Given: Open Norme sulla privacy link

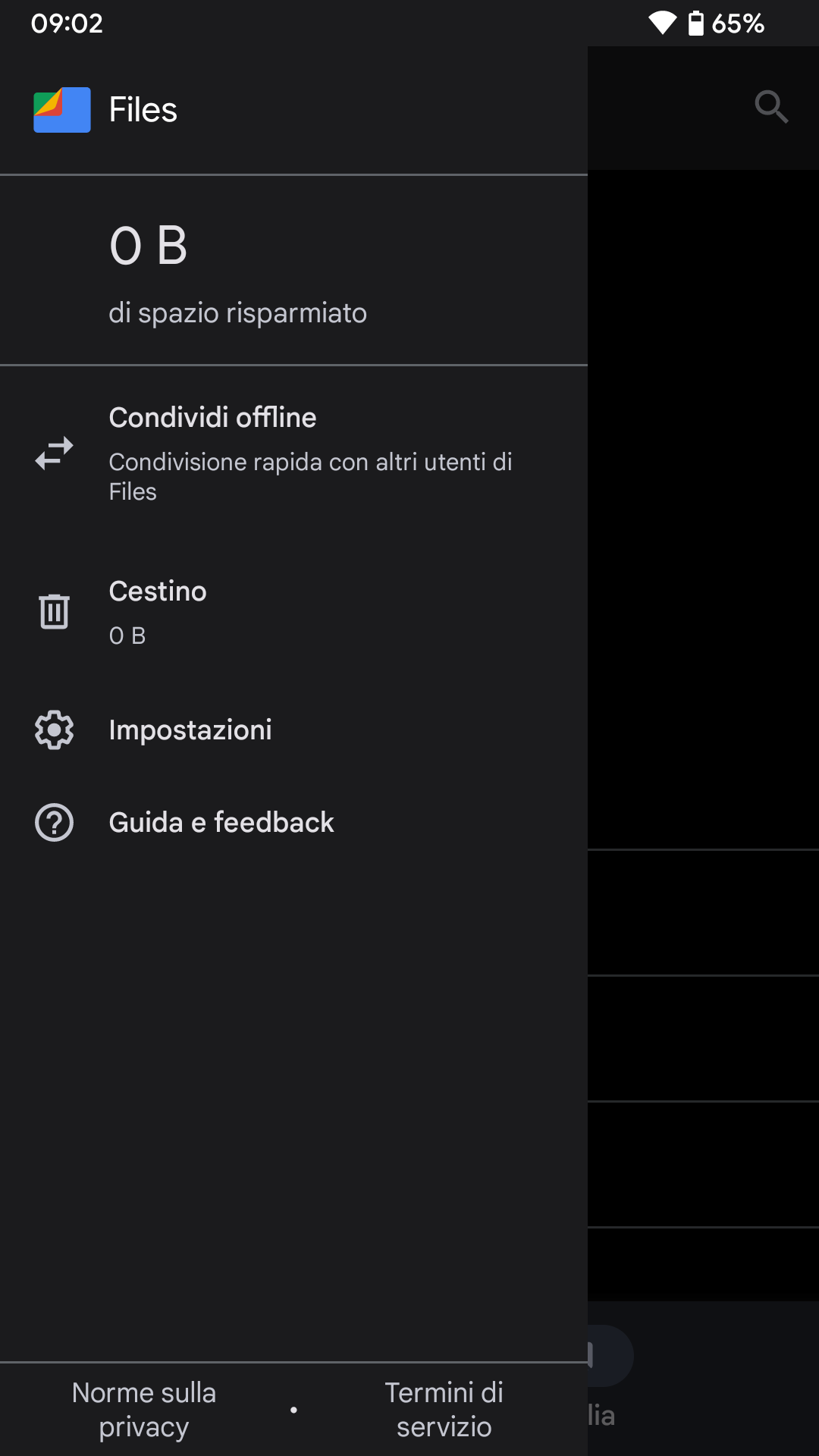Looking at the screenshot, I should (144, 1410).
